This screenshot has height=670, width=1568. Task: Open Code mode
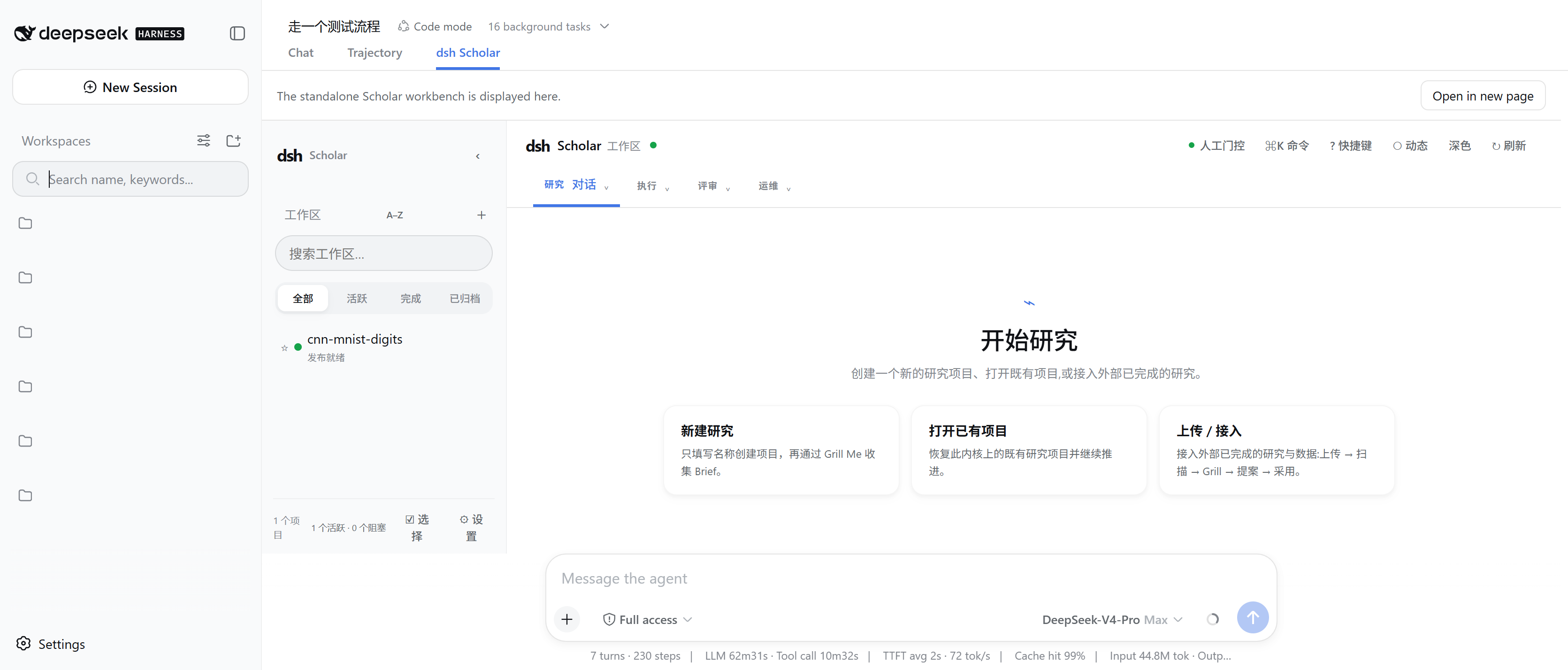click(435, 26)
